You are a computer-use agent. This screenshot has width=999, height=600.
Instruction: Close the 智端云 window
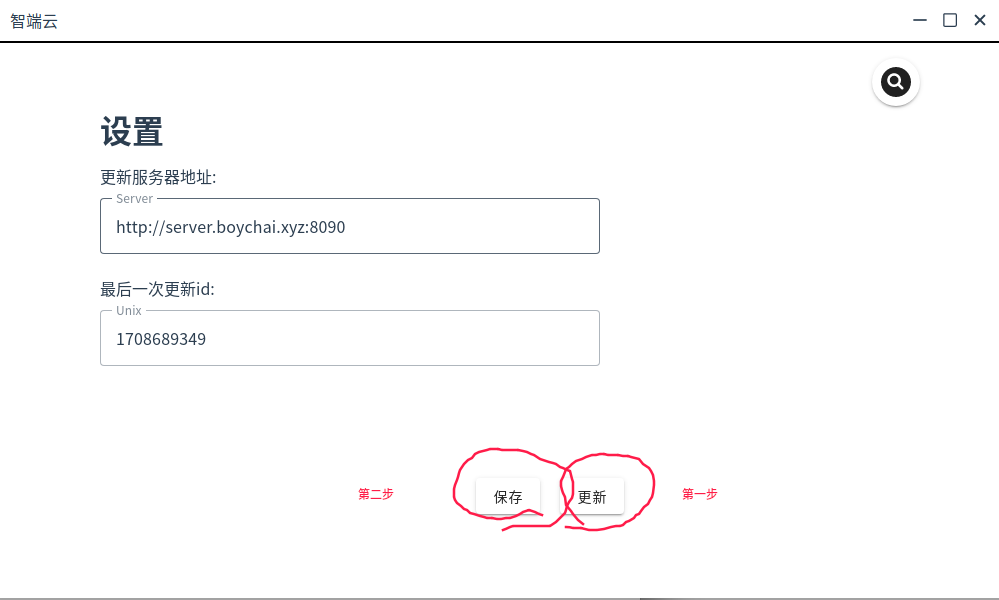coord(980,20)
